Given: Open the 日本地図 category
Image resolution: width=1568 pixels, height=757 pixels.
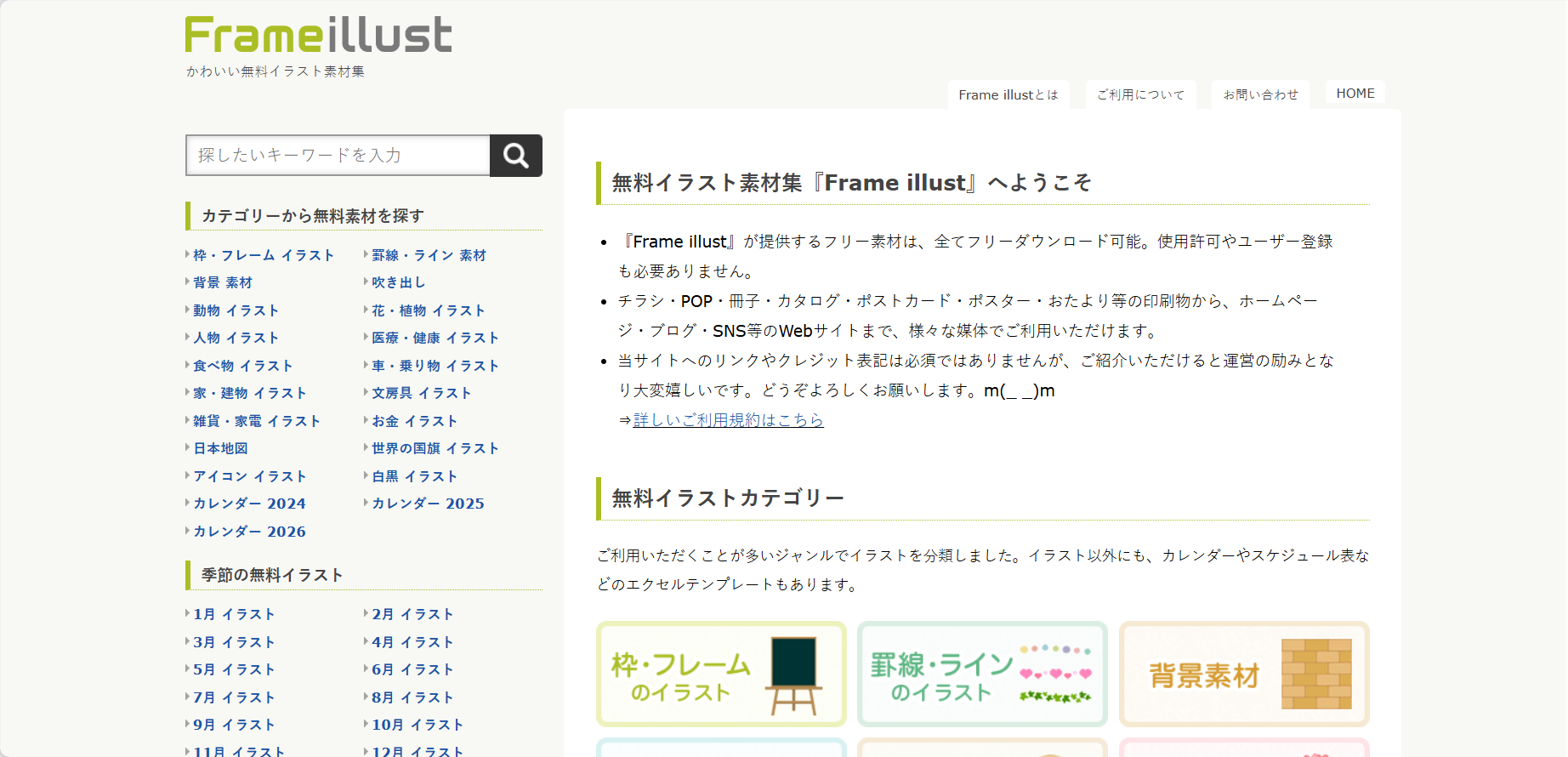Looking at the screenshot, I should click(x=220, y=448).
